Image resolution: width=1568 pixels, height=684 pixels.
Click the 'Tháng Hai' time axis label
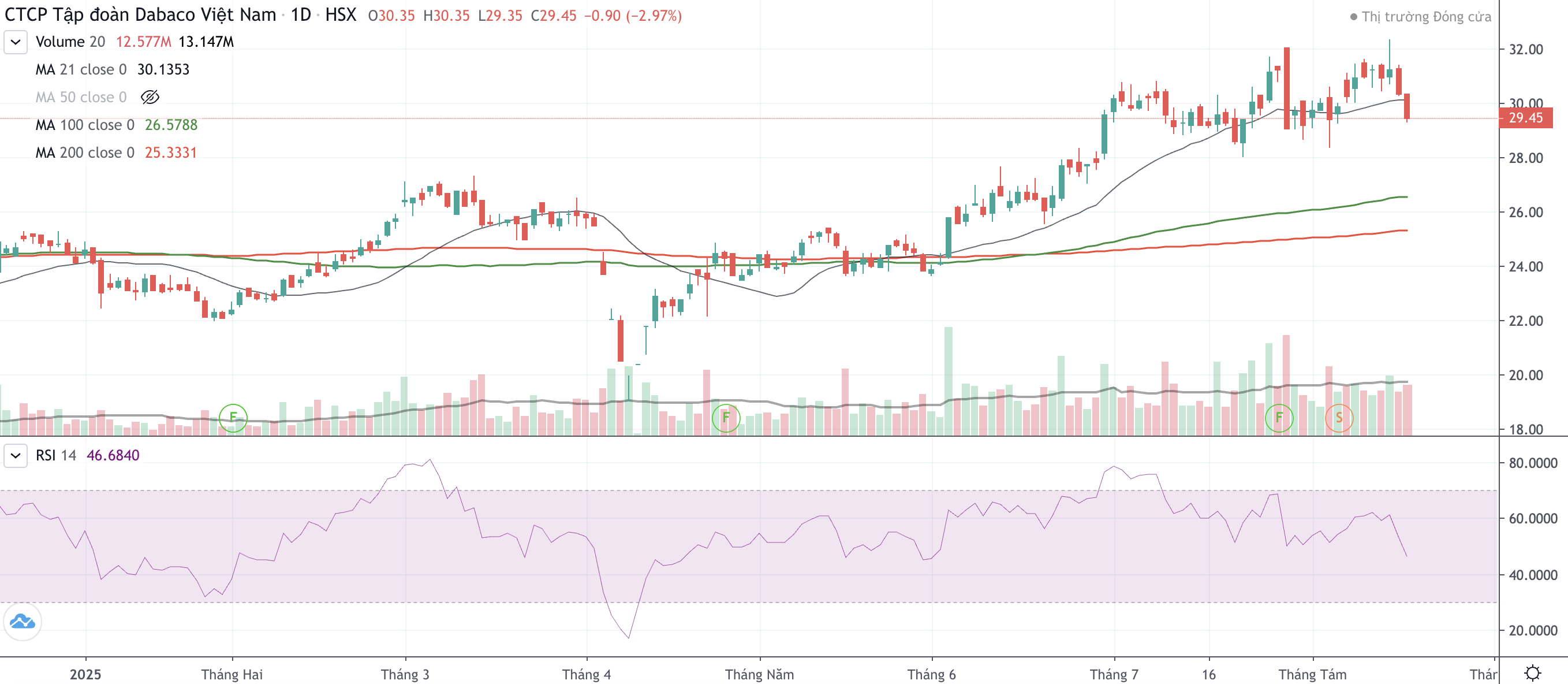tap(232, 674)
